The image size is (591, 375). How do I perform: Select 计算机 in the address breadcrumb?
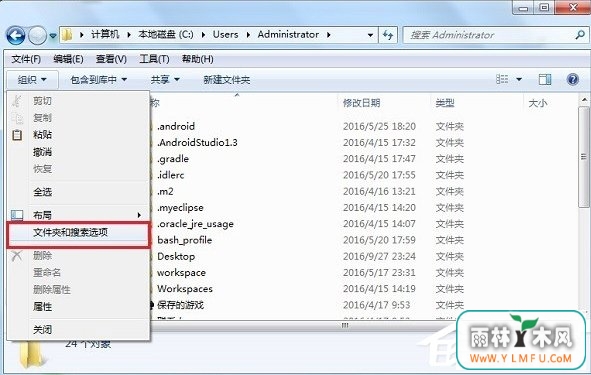coord(105,35)
